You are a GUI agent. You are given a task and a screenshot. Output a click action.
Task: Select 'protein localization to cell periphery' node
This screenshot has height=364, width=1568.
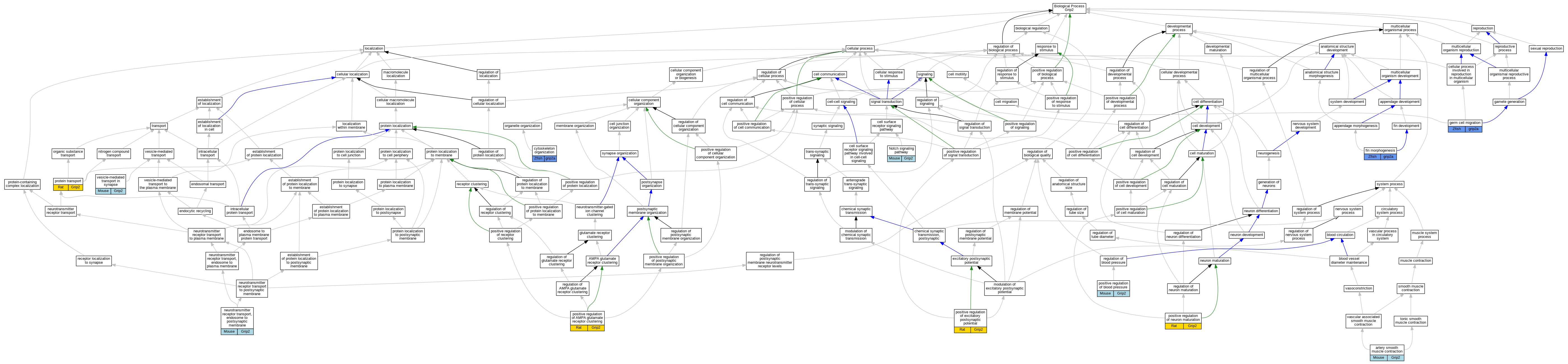(395, 153)
